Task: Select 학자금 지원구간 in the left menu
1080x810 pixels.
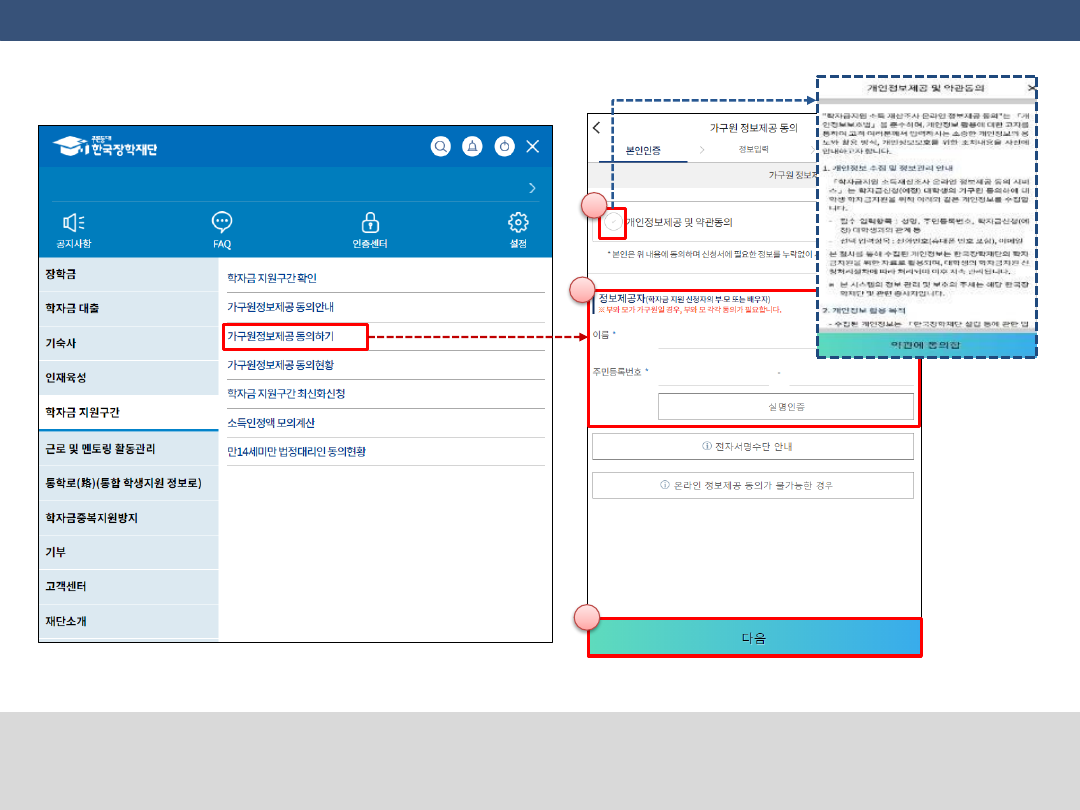Action: tap(89, 412)
